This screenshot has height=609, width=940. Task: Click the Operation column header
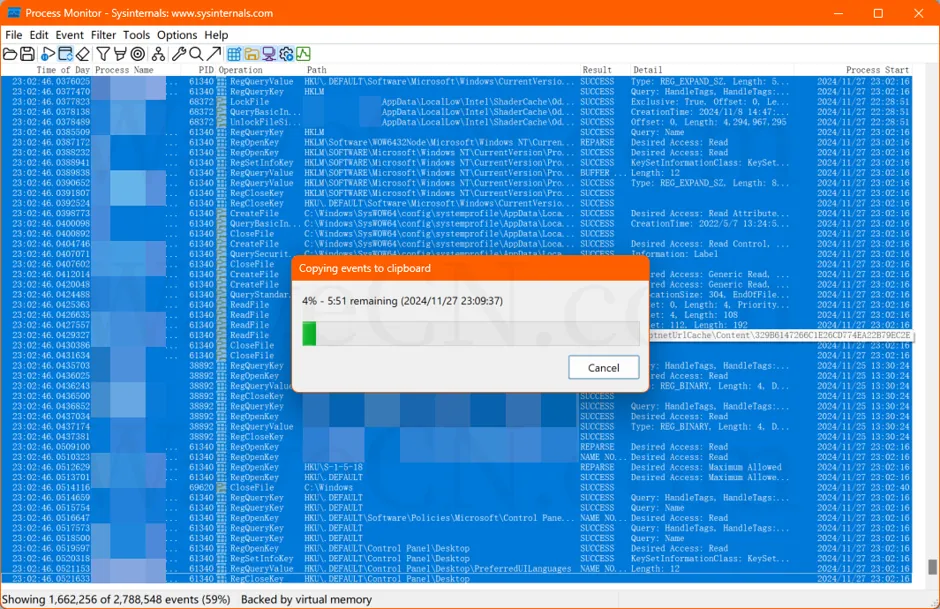tap(240, 70)
